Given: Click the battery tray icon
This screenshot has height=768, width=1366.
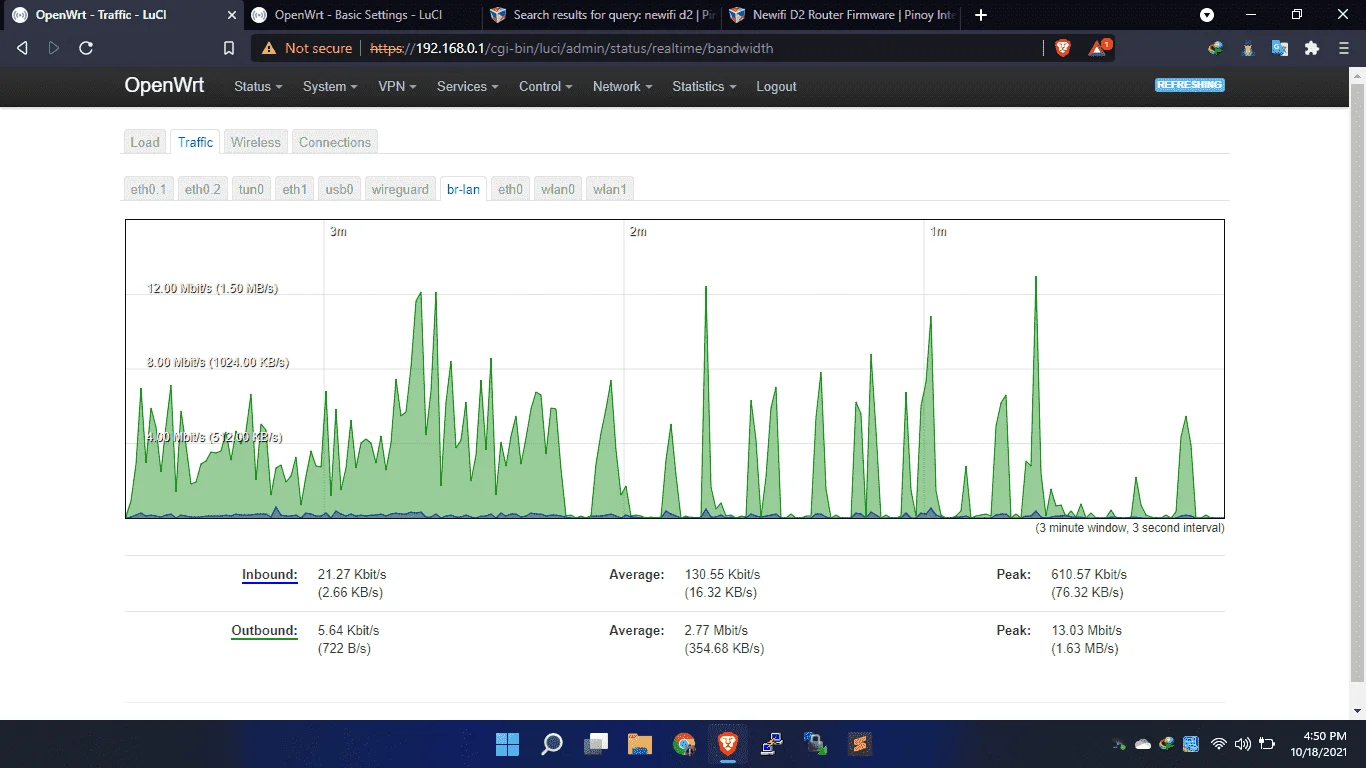Looking at the screenshot, I should click(x=1267, y=744).
